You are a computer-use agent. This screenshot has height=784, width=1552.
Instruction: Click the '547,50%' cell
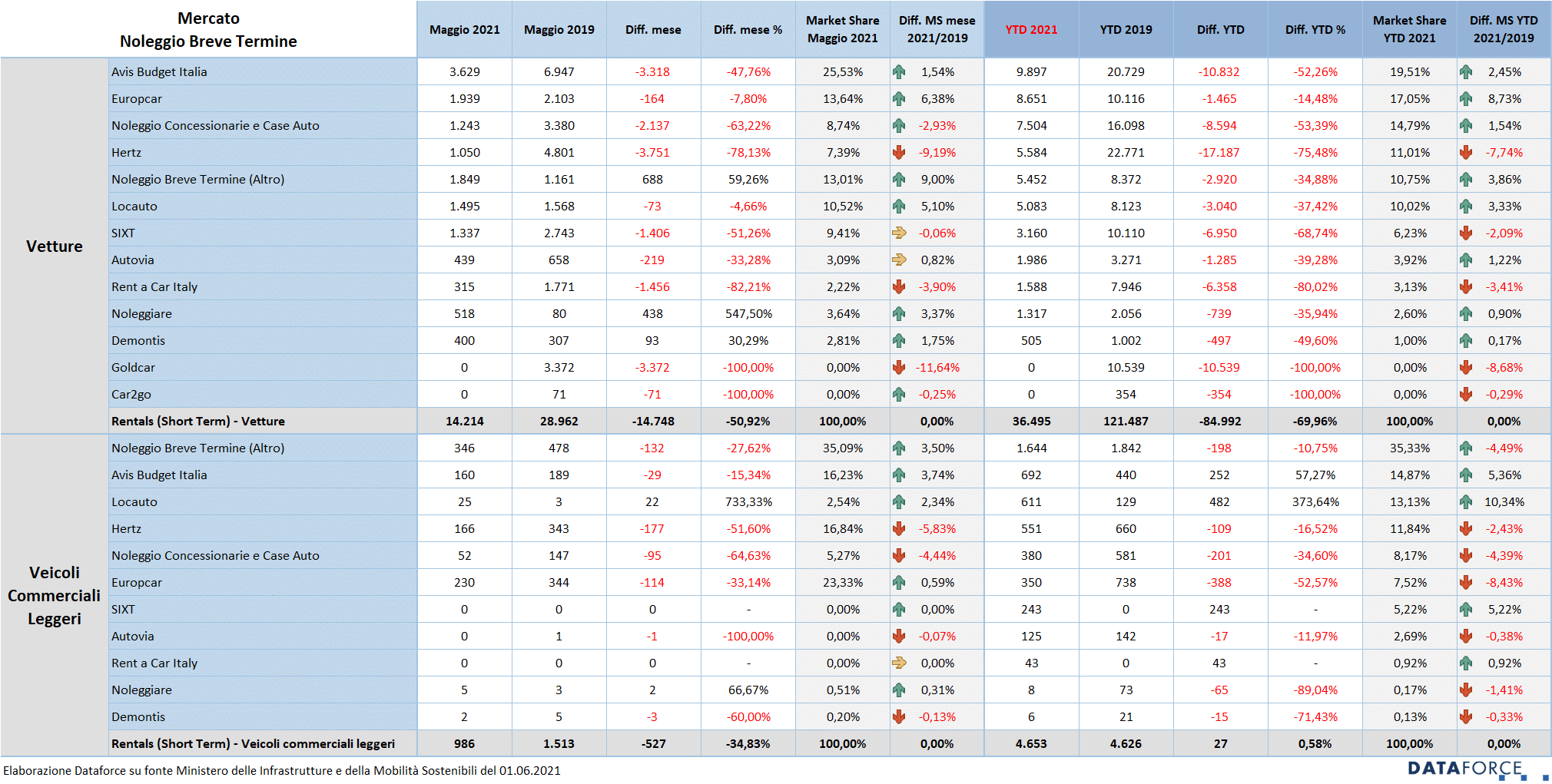click(748, 314)
